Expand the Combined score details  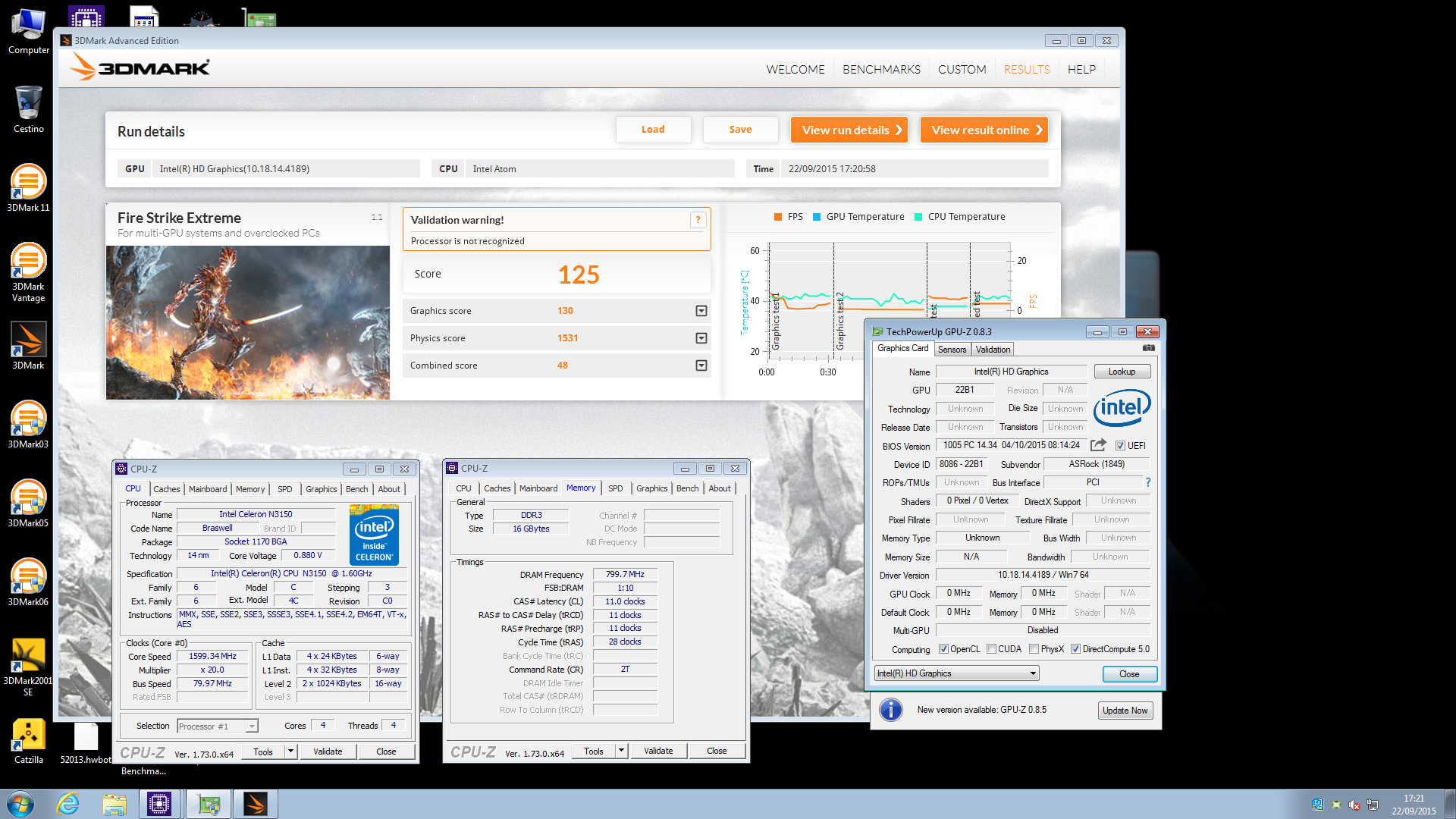point(701,366)
